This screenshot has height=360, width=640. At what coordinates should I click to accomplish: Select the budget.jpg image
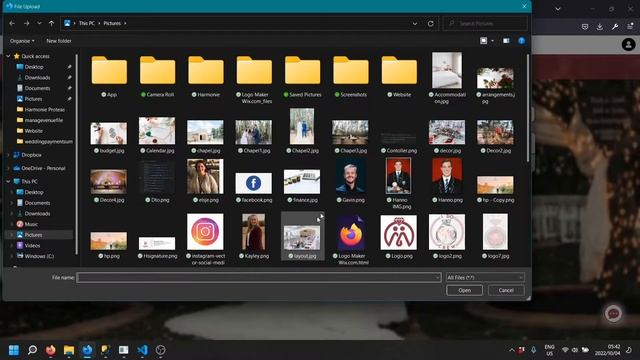pos(109,133)
